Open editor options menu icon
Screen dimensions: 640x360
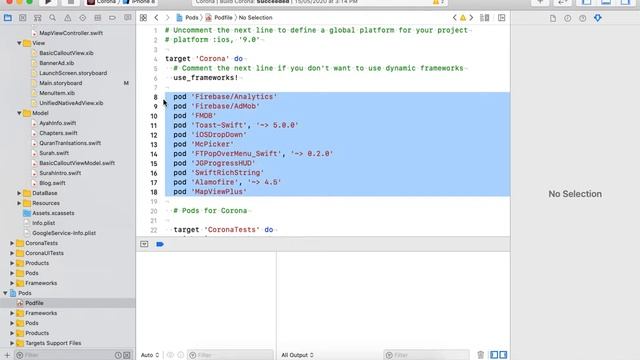pos(485,18)
